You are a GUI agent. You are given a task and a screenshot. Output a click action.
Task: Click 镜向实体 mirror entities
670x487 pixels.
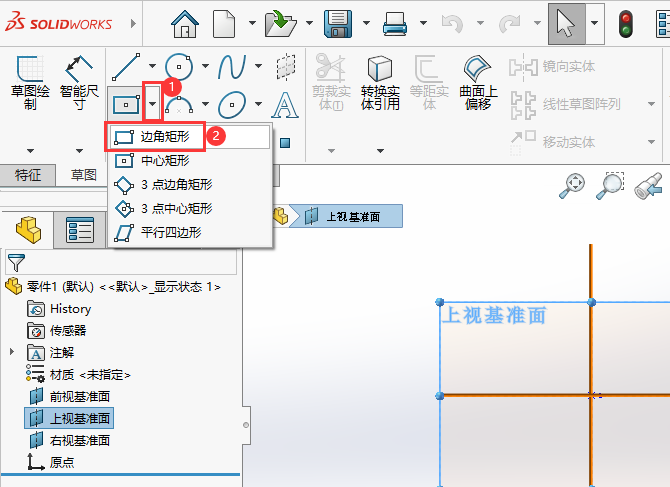tap(552, 67)
